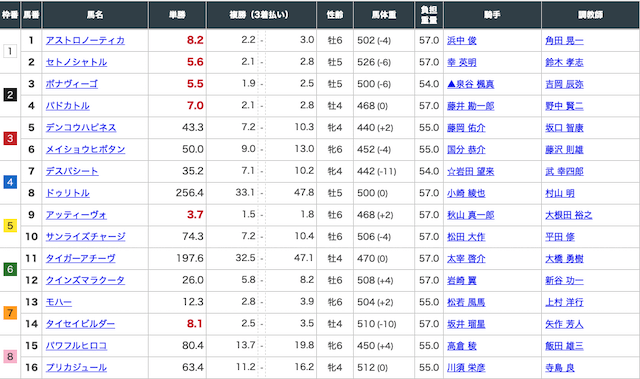
Task: Select the 騎手 column header
Action: point(492,15)
